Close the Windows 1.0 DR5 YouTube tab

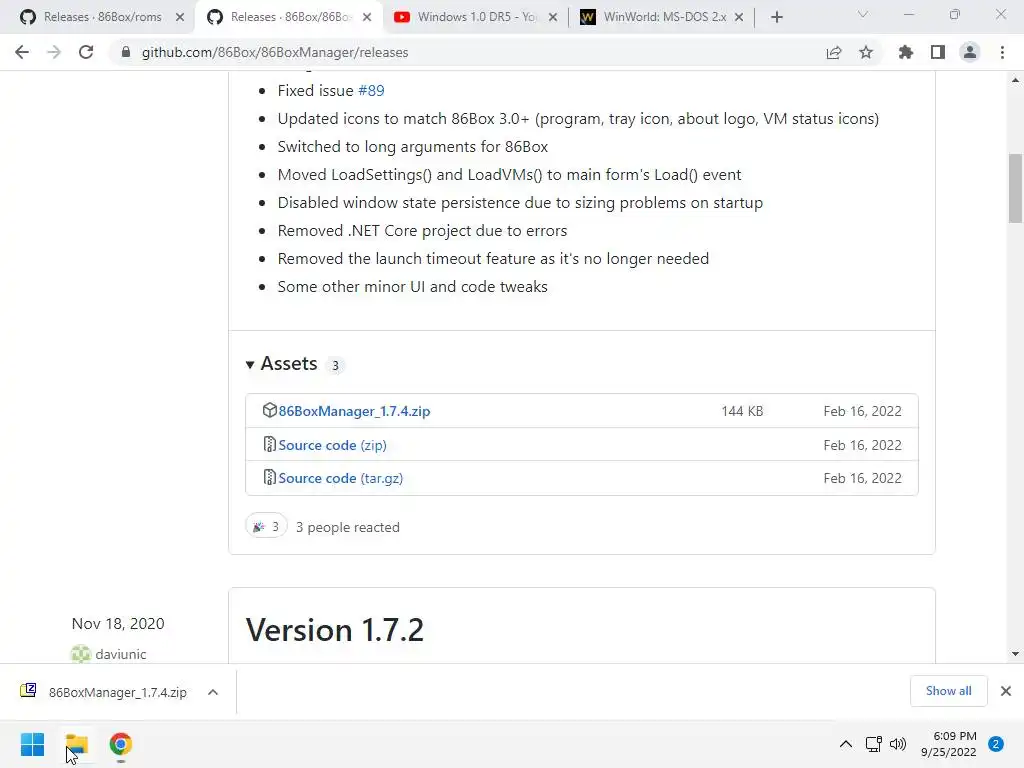tap(552, 17)
